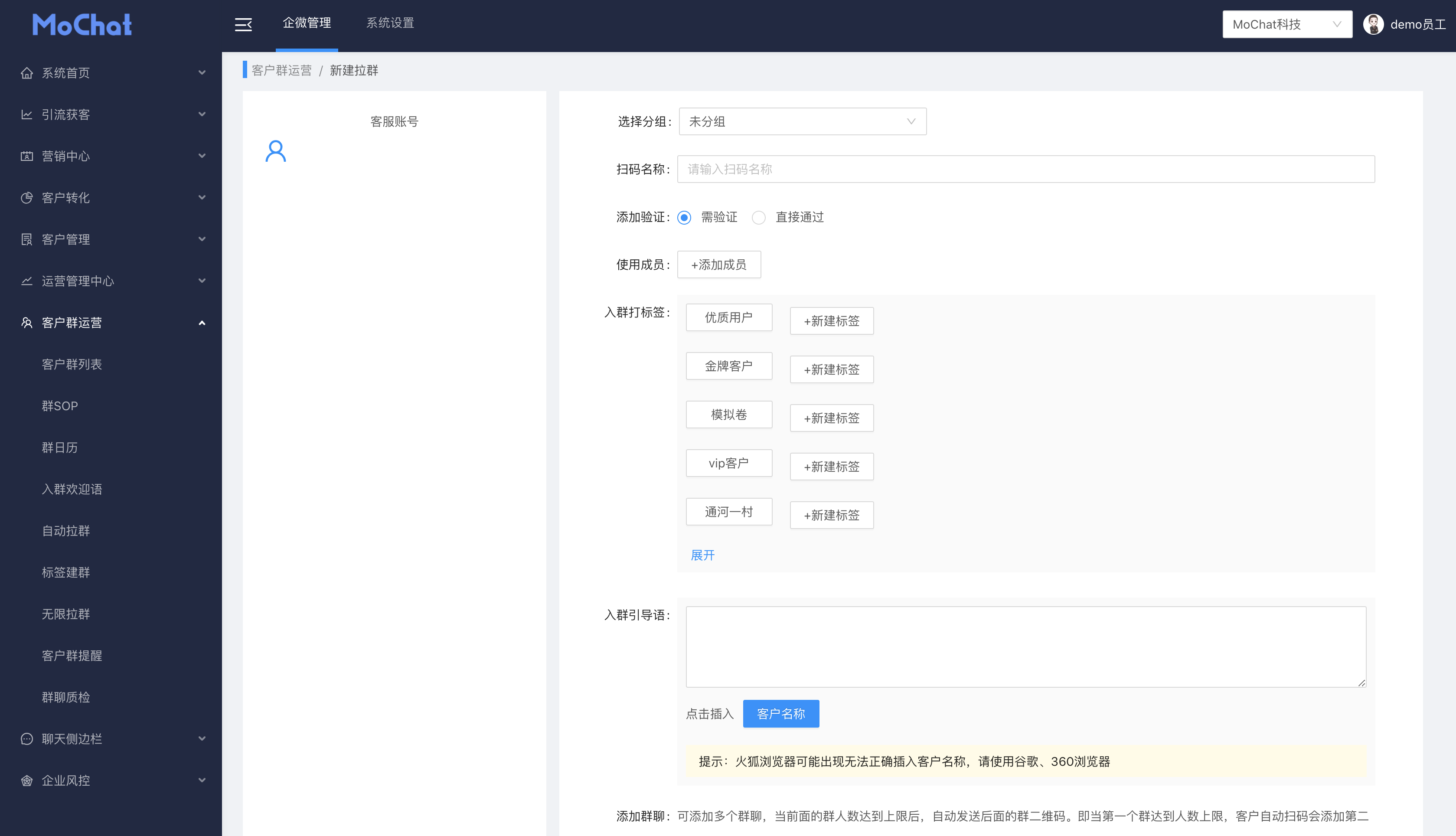Click the blue user icon under 客服账号
This screenshot has height=836, width=1456.
[x=276, y=152]
